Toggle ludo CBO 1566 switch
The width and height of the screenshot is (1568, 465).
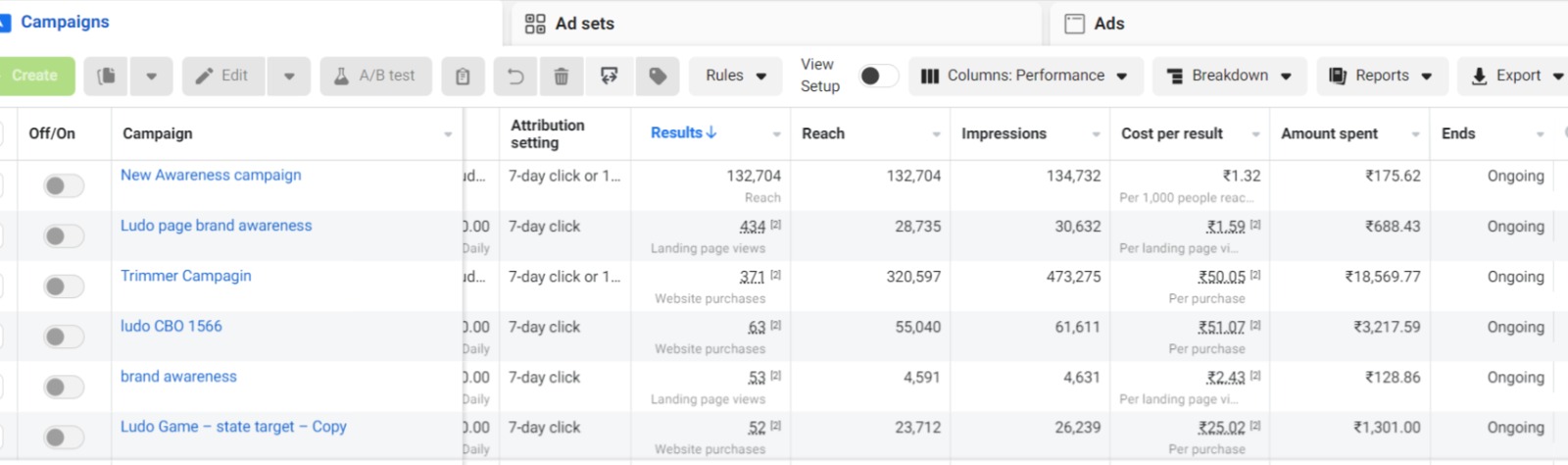pyautogui.click(x=63, y=336)
